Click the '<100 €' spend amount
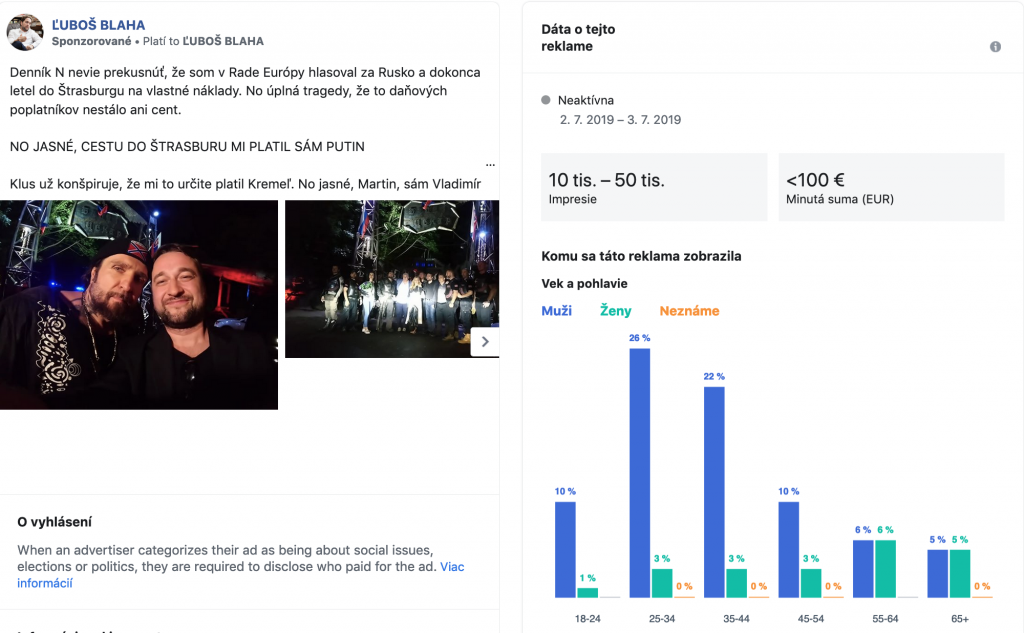Image resolution: width=1024 pixels, height=633 pixels. point(815,180)
